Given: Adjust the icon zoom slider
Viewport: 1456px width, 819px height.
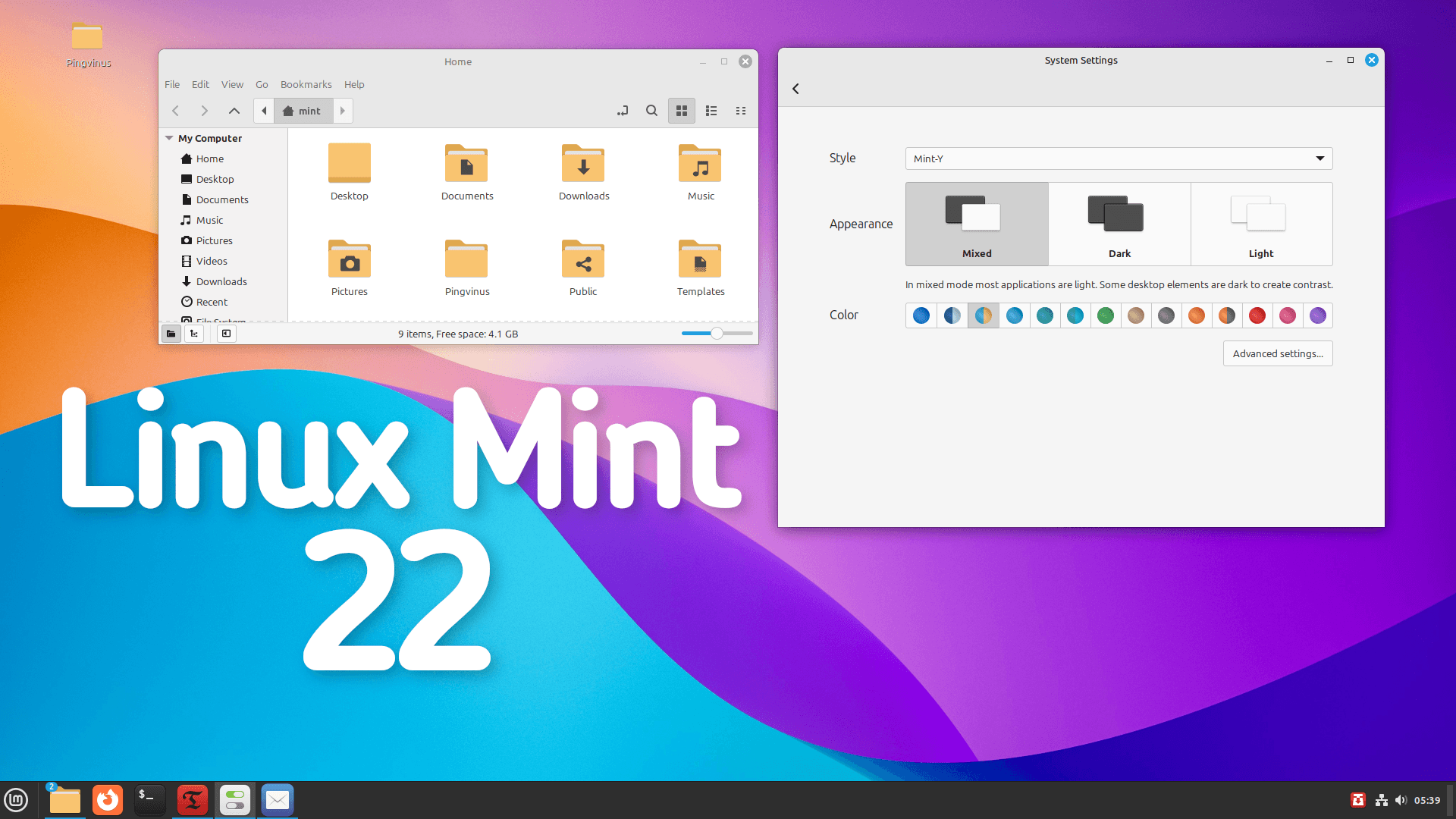Looking at the screenshot, I should pos(717,334).
